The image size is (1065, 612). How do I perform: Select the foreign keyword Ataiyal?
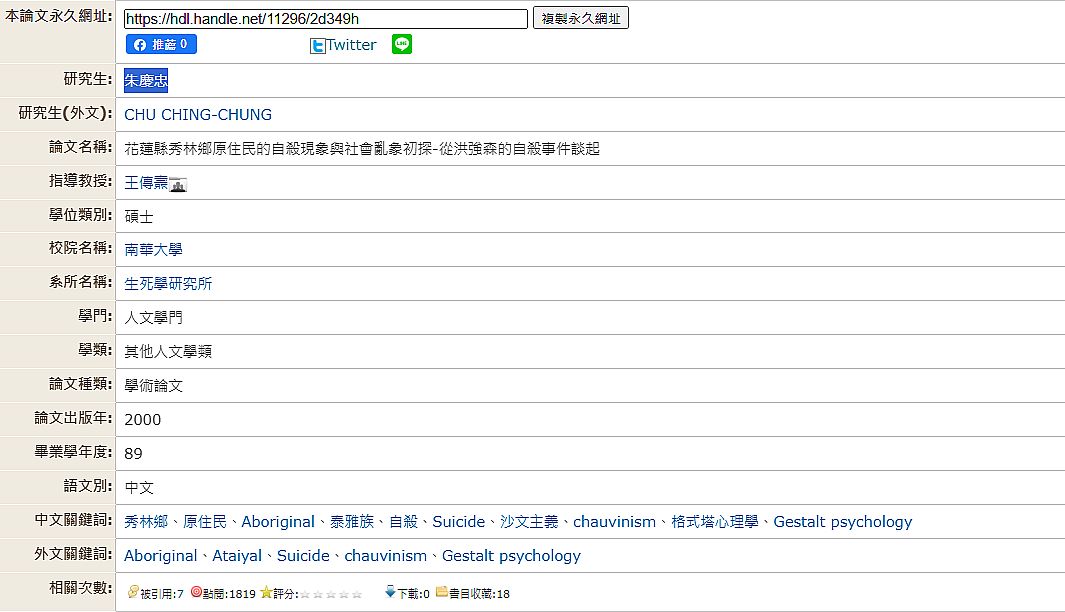click(237, 556)
